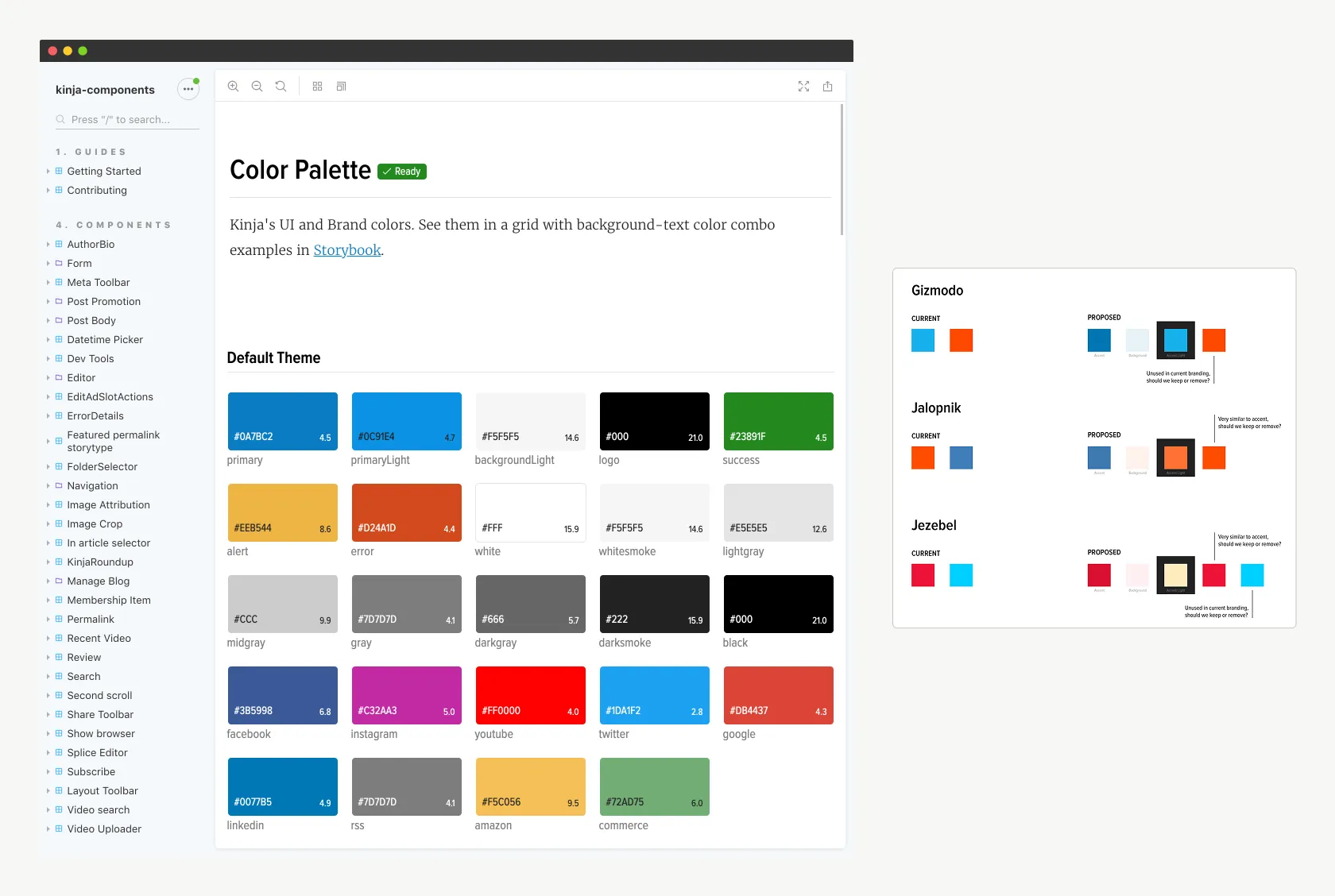This screenshot has height=896, width=1335.
Task: Open the kinja-components ellipsis menu
Action: [x=188, y=89]
